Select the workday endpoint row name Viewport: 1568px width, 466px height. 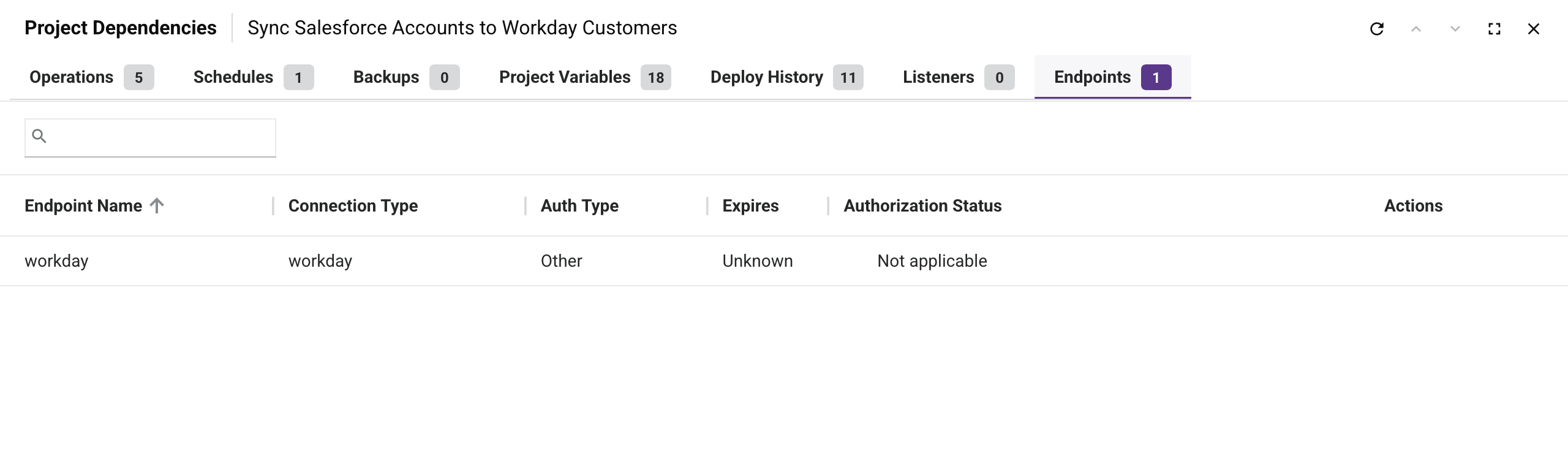tap(56, 261)
